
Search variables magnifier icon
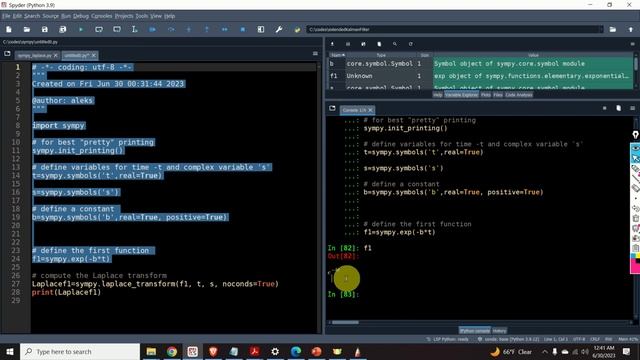395,44
